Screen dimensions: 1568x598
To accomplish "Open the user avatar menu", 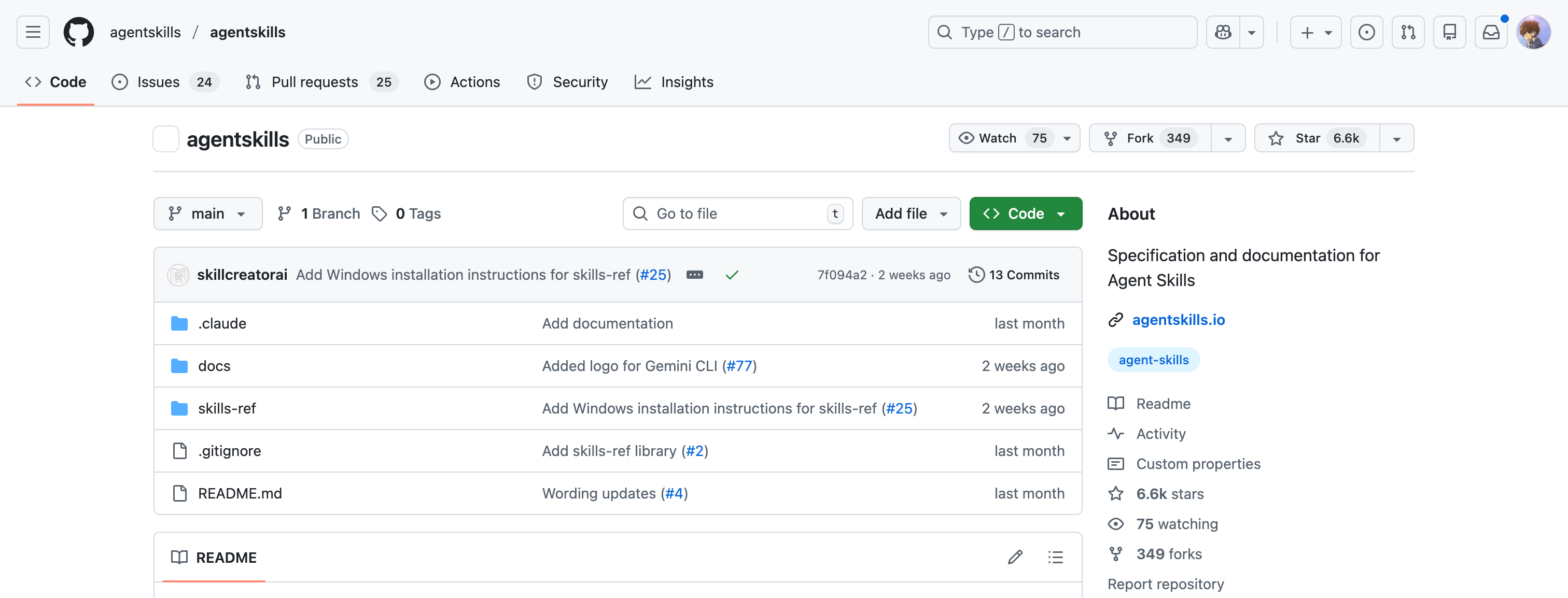I will click(x=1533, y=32).
